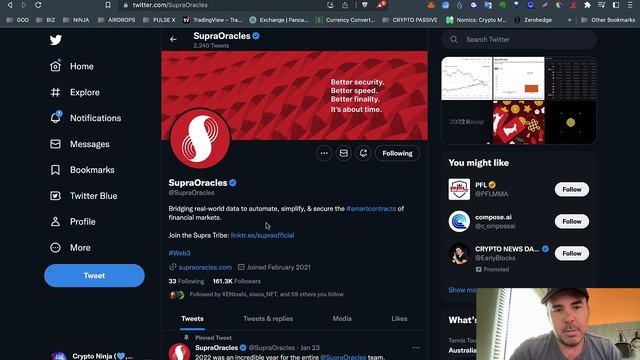Image resolution: width=640 pixels, height=360 pixels.
Task: Click the SupraOracles verified badge by name
Action: (x=233, y=183)
